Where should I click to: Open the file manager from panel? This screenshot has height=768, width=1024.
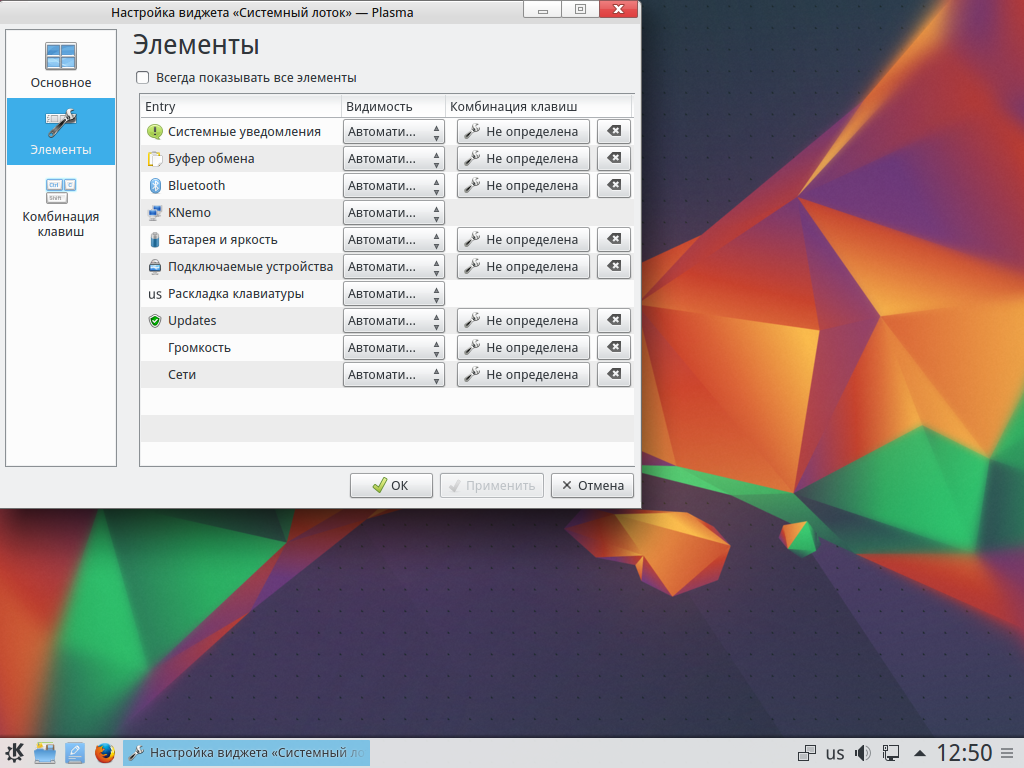45,753
